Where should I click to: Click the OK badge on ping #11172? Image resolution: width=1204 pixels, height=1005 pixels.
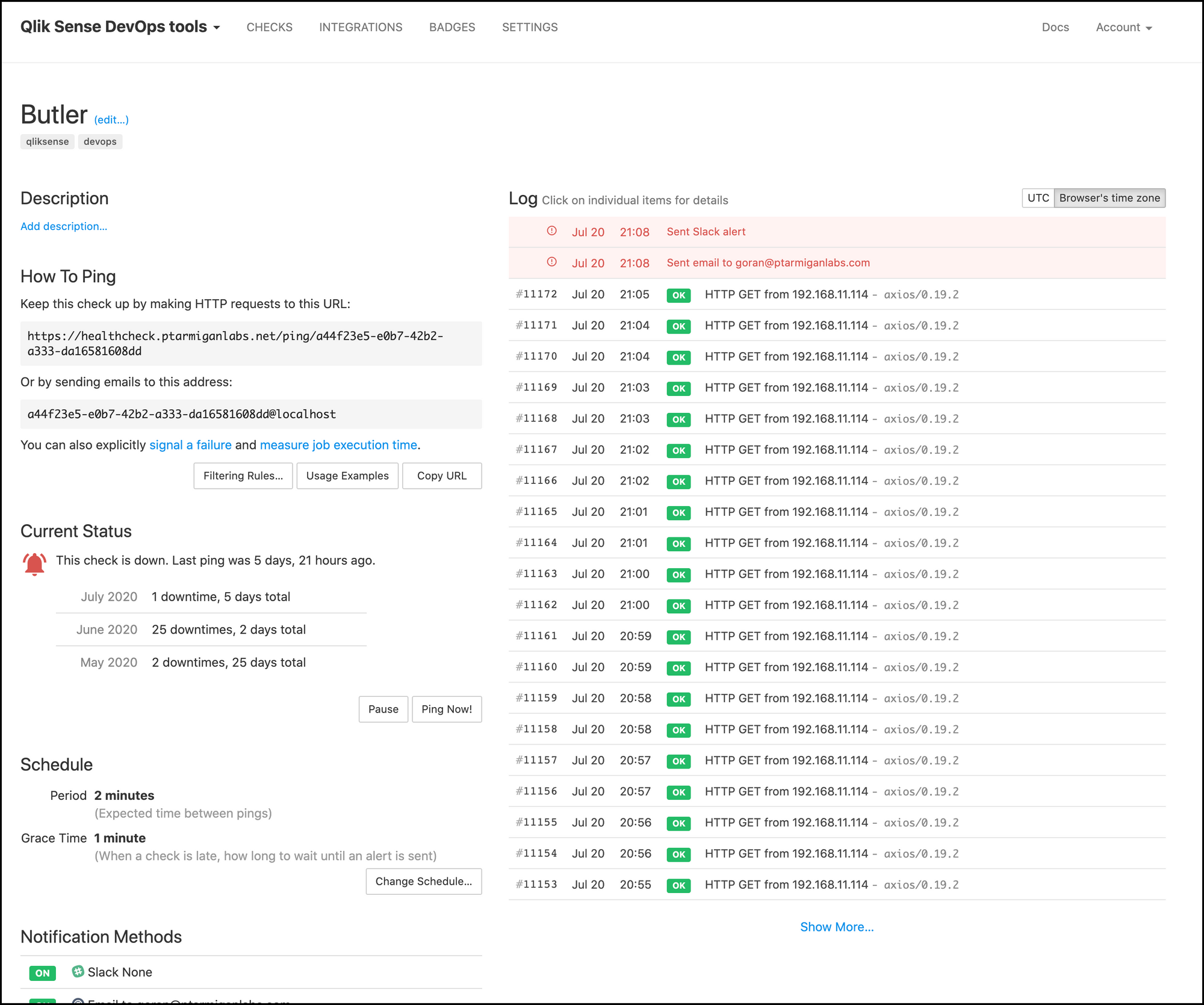coord(678,295)
